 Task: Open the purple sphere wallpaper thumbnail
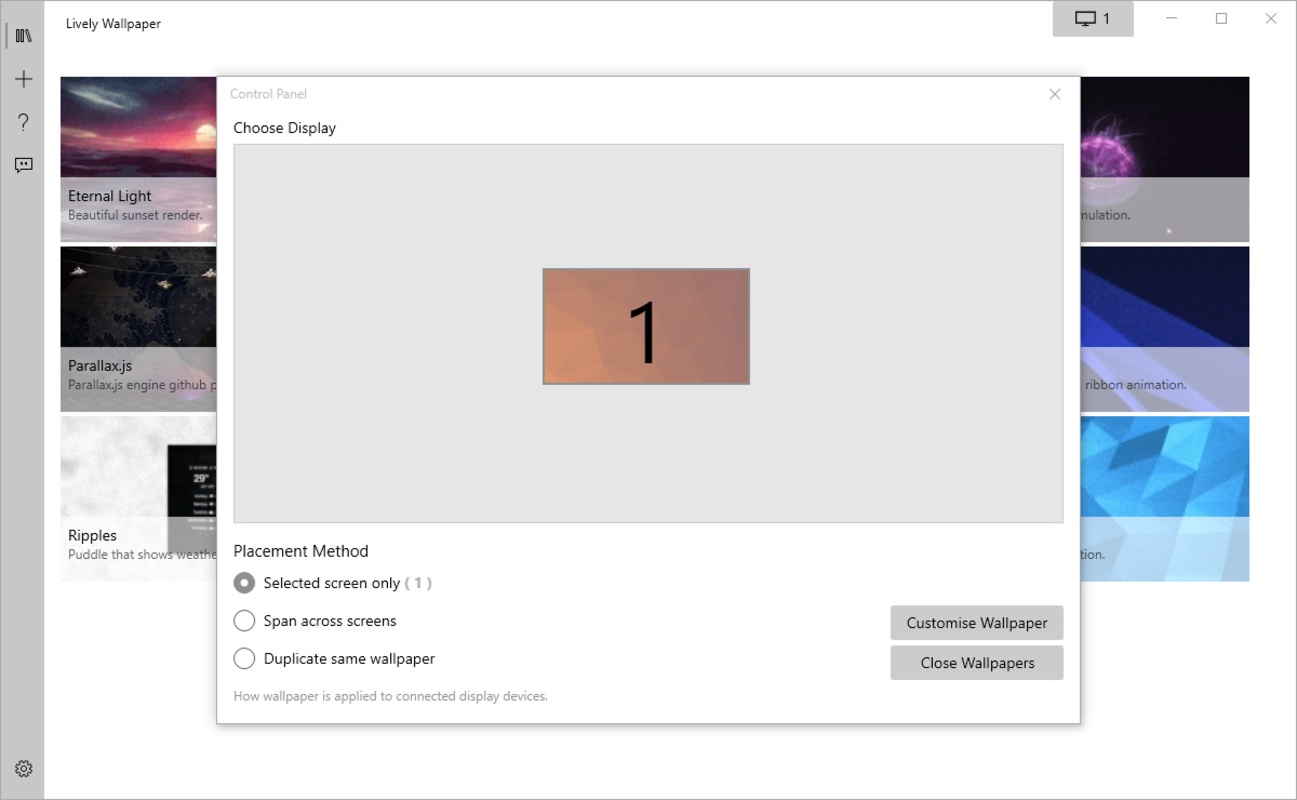[x=1165, y=159]
